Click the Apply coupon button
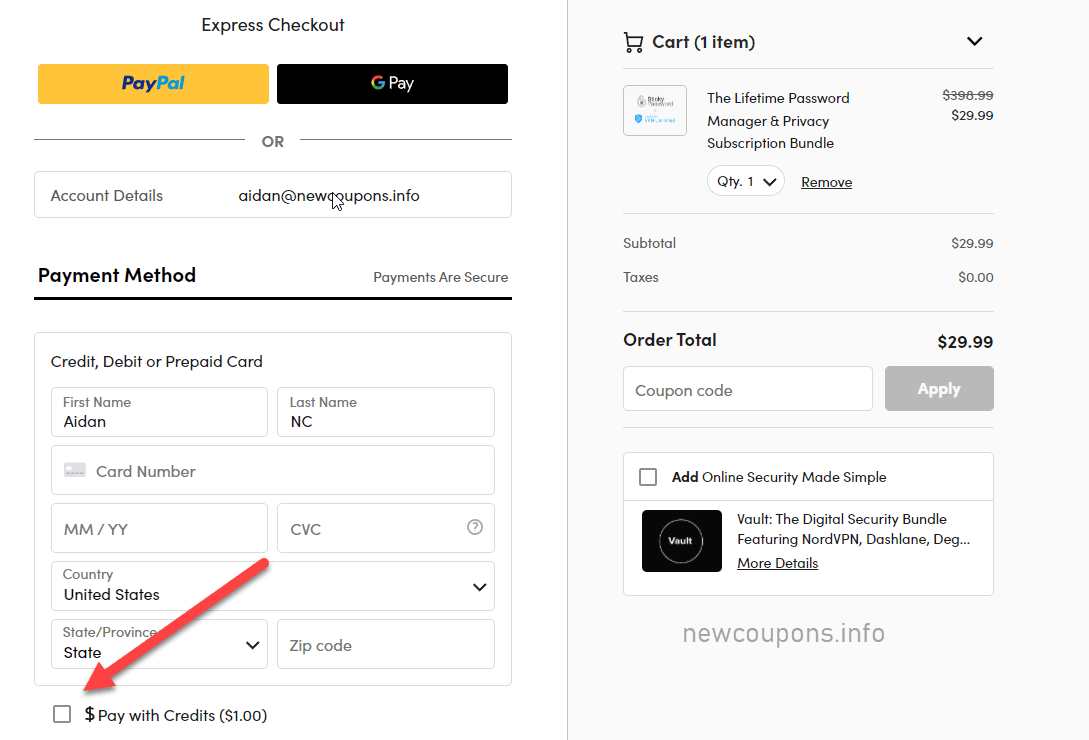 [x=938, y=388]
